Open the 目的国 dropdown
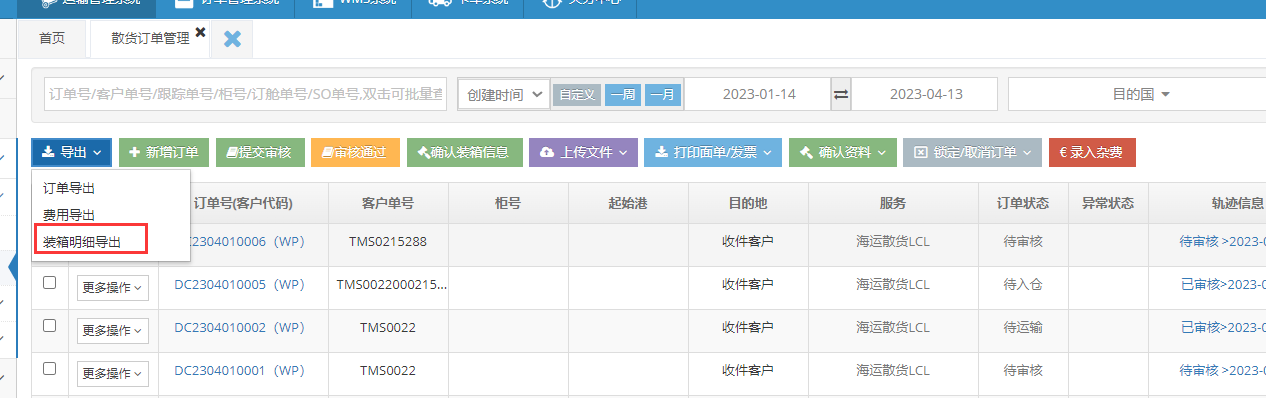This screenshot has width=1266, height=398. [x=1140, y=94]
